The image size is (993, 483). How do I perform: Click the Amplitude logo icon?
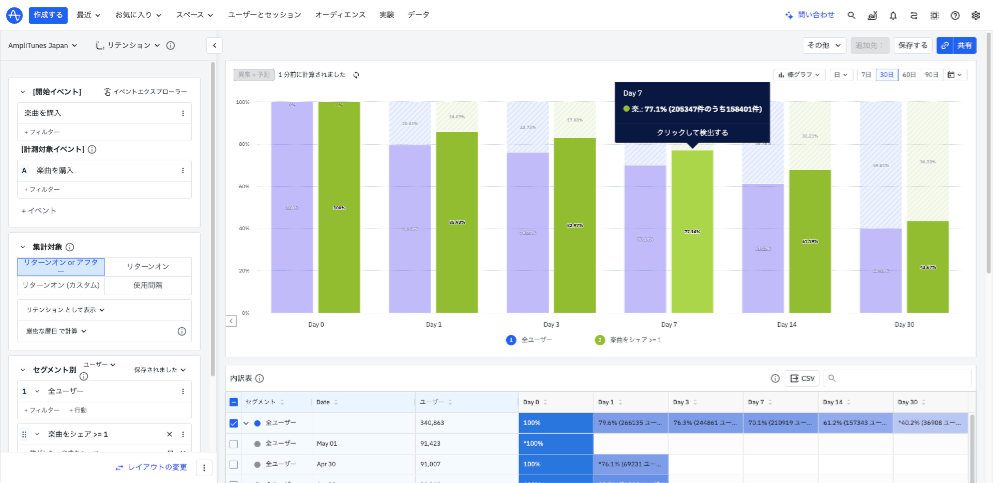pos(14,15)
